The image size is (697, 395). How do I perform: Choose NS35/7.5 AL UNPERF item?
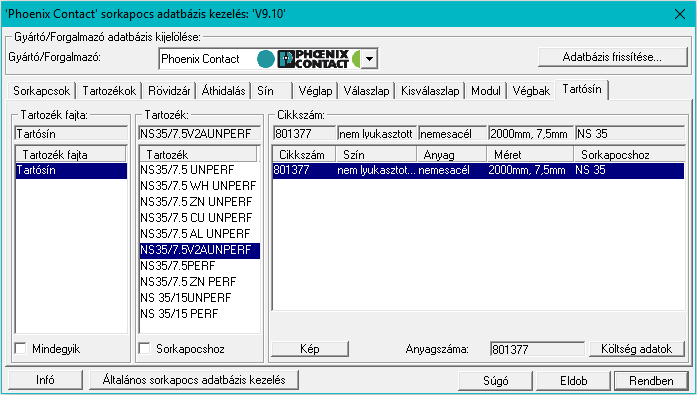199,234
